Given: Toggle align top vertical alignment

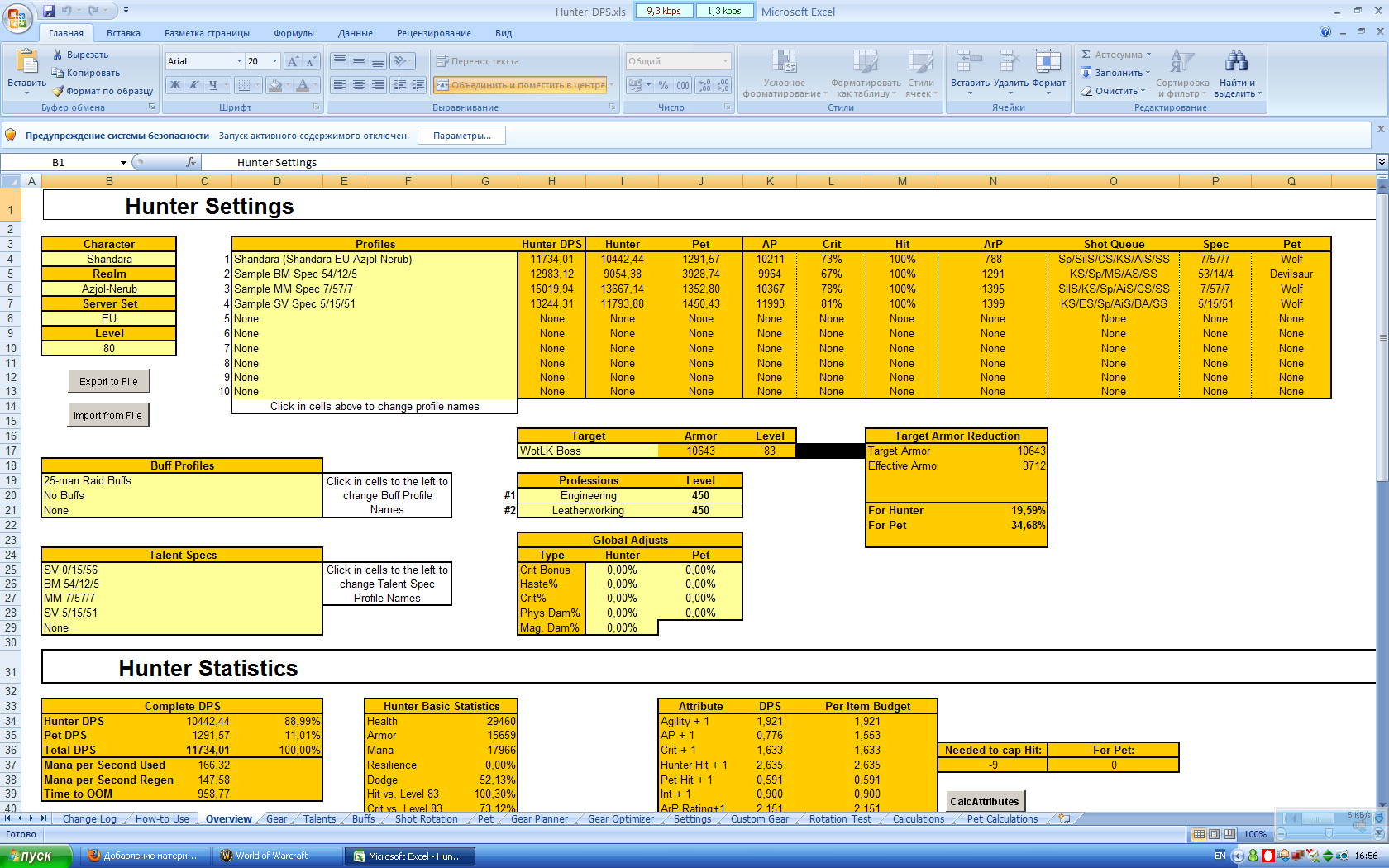Looking at the screenshot, I should [339, 61].
